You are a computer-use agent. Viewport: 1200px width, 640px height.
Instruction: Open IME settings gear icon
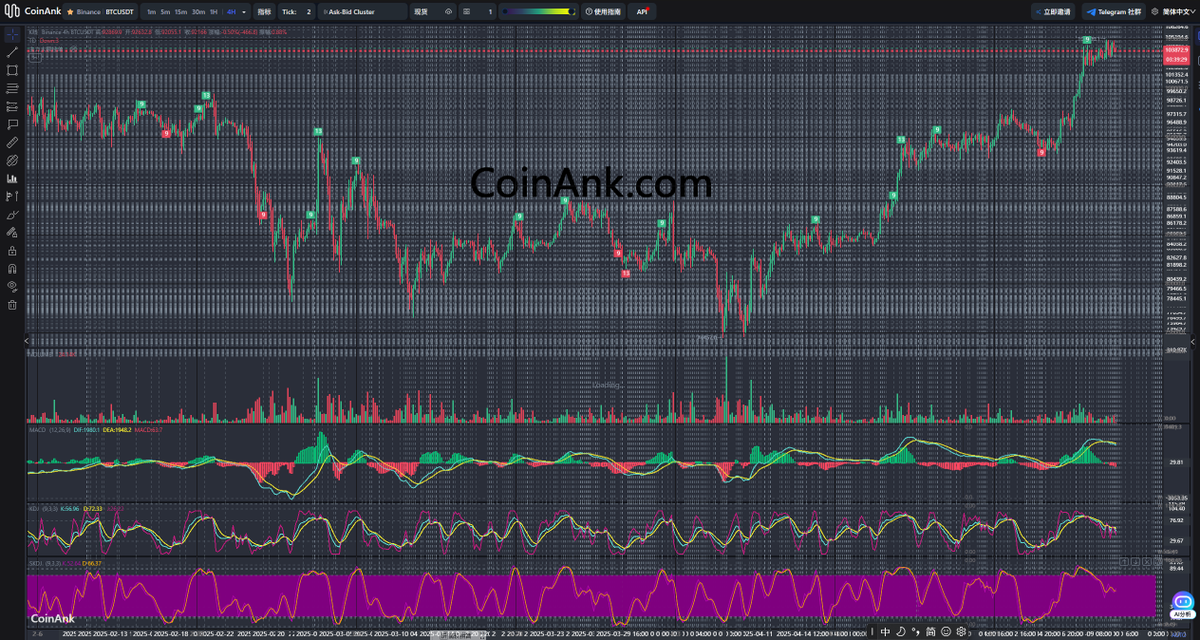point(961,632)
